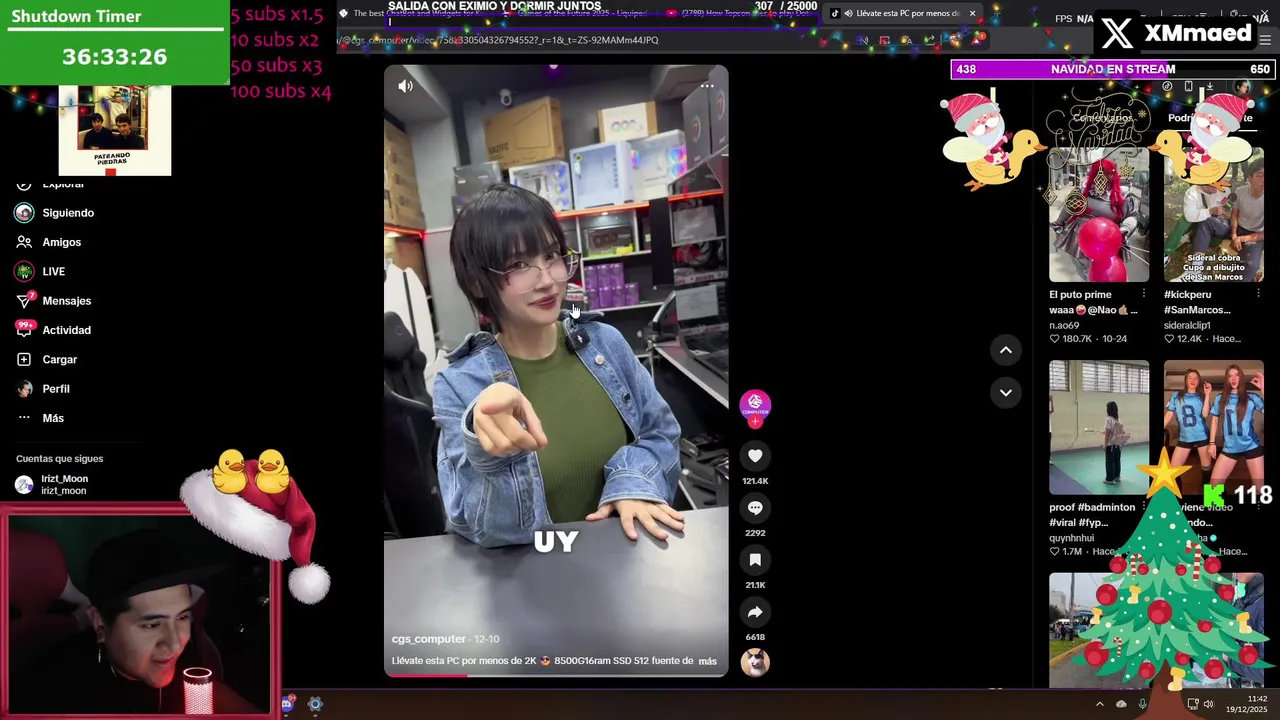The image size is (1280, 720).
Task: Follow cgs_computer via the profile avatar
Action: click(x=755, y=404)
